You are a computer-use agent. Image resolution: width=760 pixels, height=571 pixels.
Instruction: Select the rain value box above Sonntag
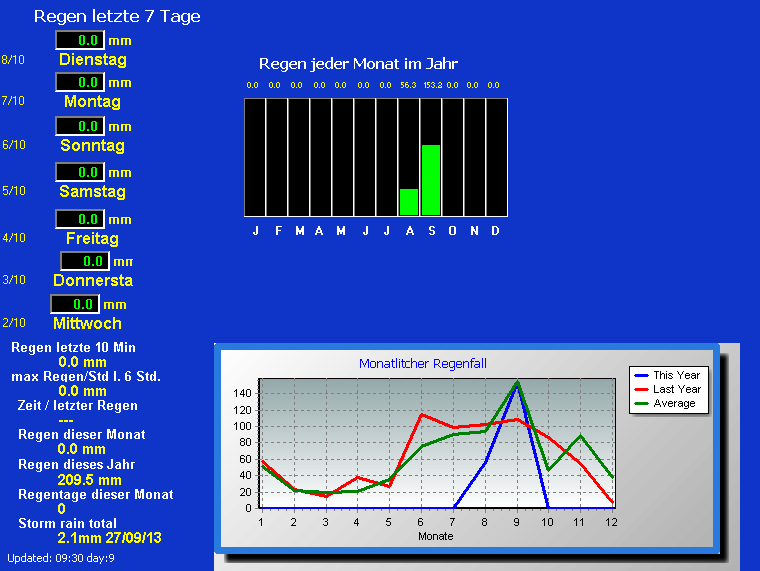(80, 126)
